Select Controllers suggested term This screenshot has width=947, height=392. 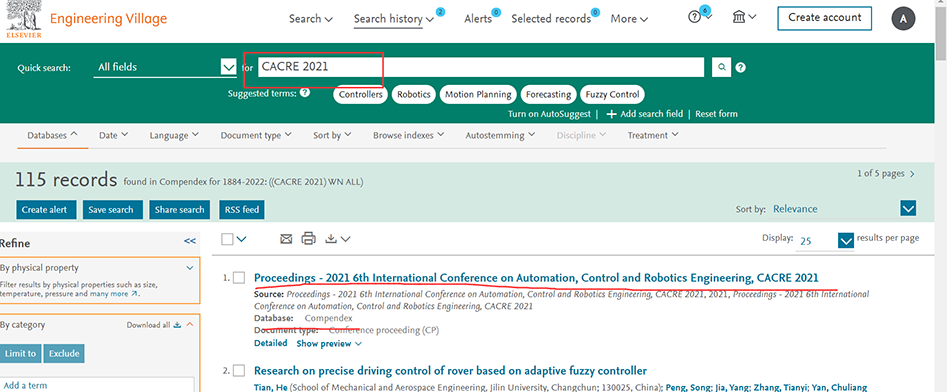pos(361,95)
